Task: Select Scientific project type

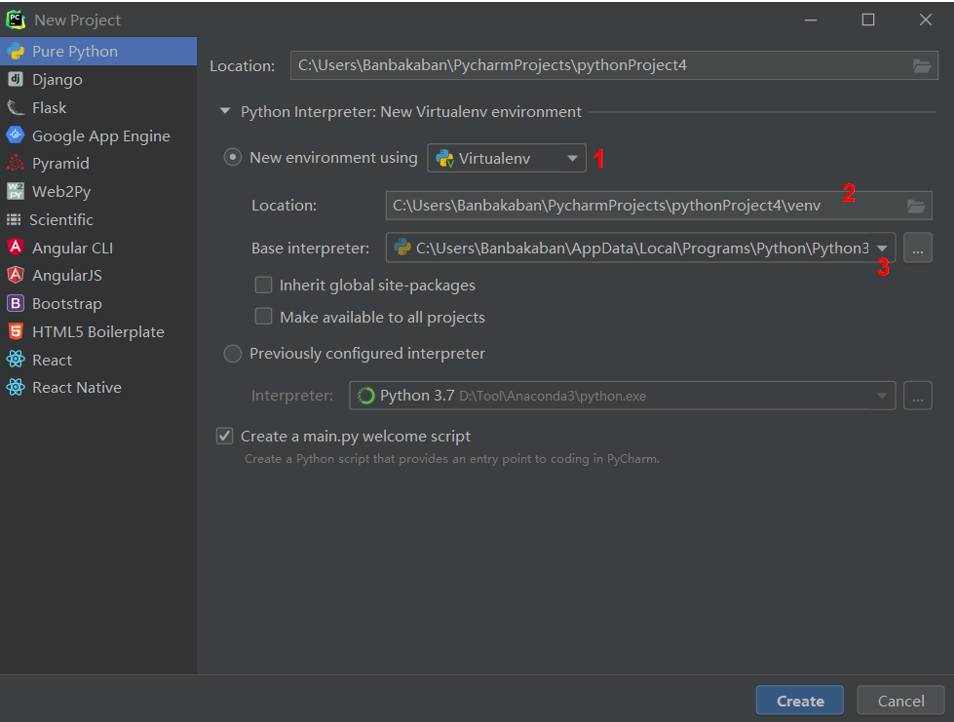Action: click(x=99, y=220)
